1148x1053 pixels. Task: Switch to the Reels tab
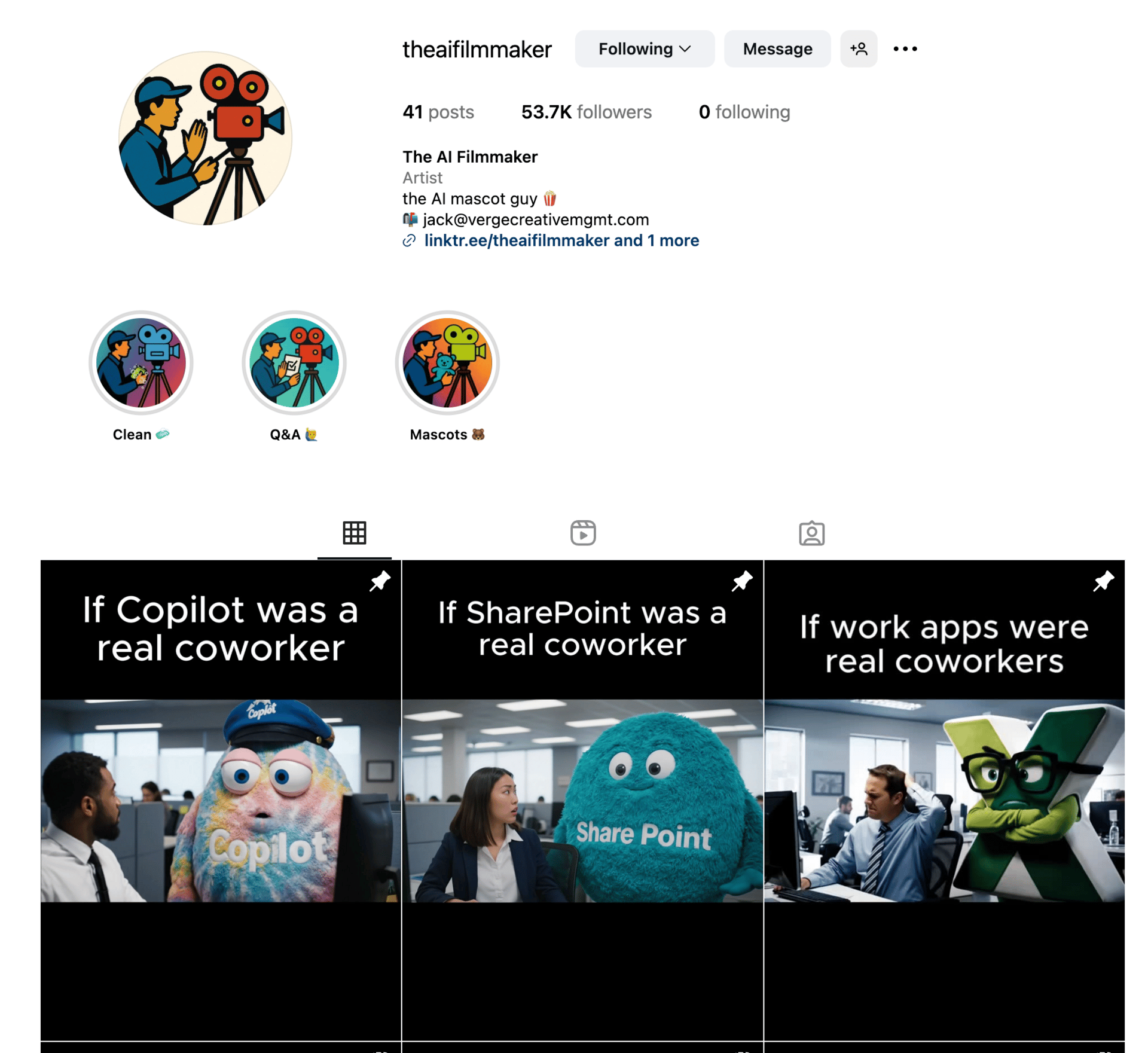[x=582, y=533]
